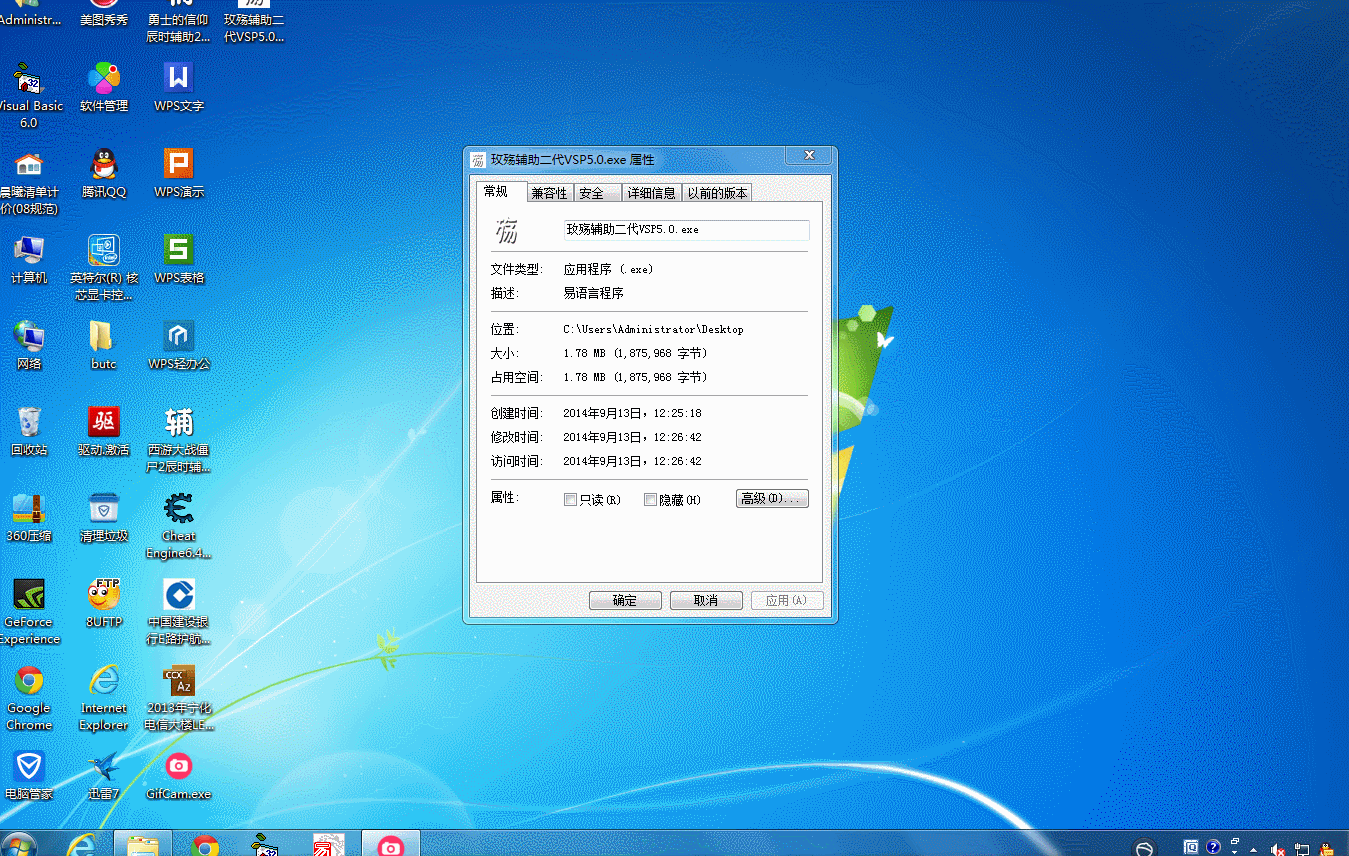Switch to the 详细信息 tab

point(651,193)
